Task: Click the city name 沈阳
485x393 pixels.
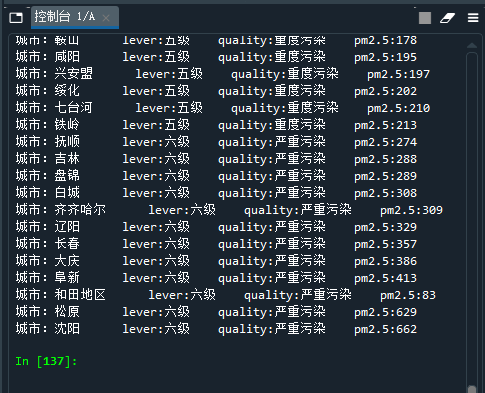Action: [67, 329]
